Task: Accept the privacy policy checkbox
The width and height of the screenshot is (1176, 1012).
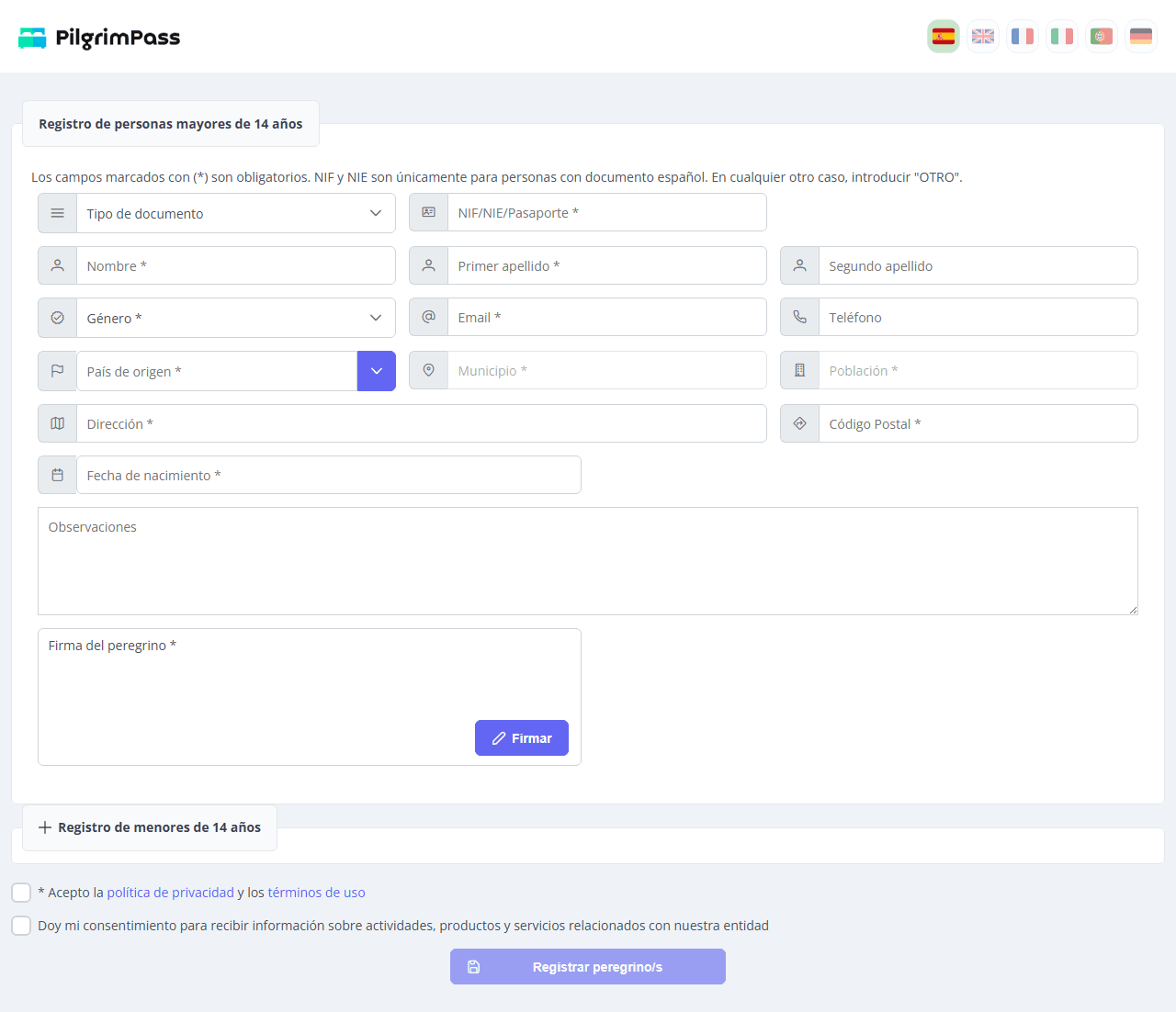Action: point(21,893)
